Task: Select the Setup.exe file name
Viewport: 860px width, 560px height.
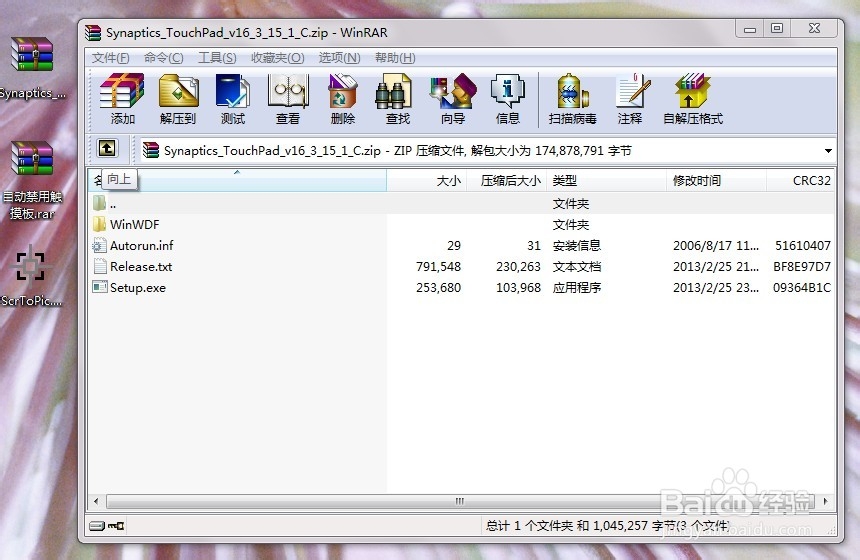Action: tap(138, 287)
